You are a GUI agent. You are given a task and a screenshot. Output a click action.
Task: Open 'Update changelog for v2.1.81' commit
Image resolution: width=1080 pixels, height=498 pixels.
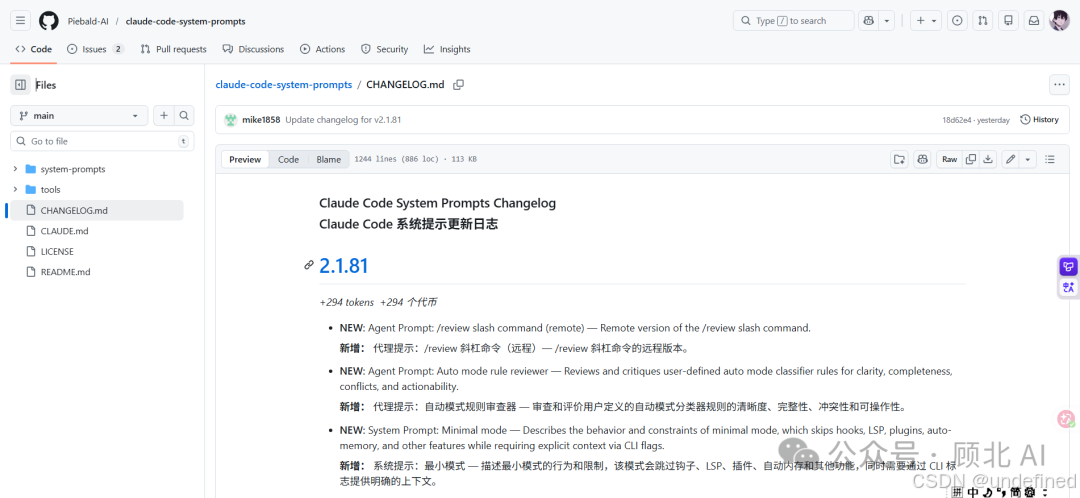click(343, 120)
